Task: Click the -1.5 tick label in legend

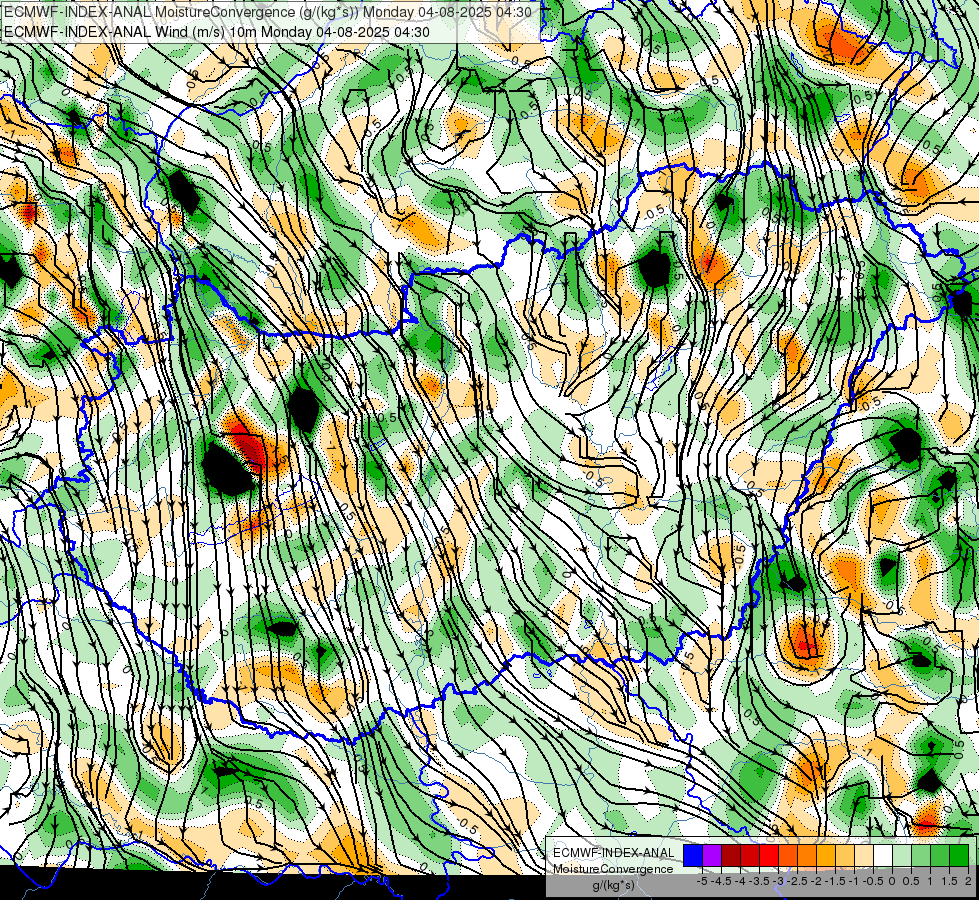Action: [835, 881]
